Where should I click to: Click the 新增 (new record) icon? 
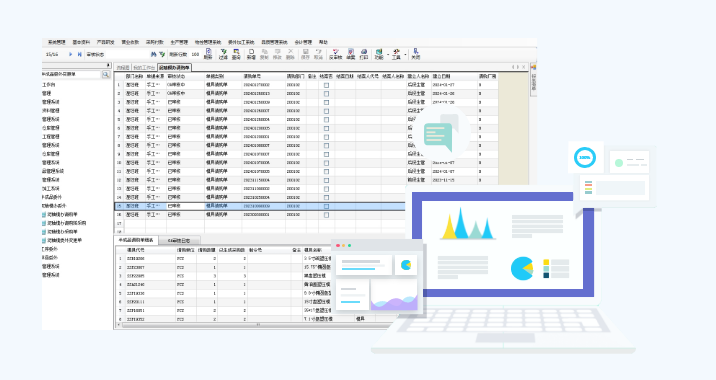point(251,54)
